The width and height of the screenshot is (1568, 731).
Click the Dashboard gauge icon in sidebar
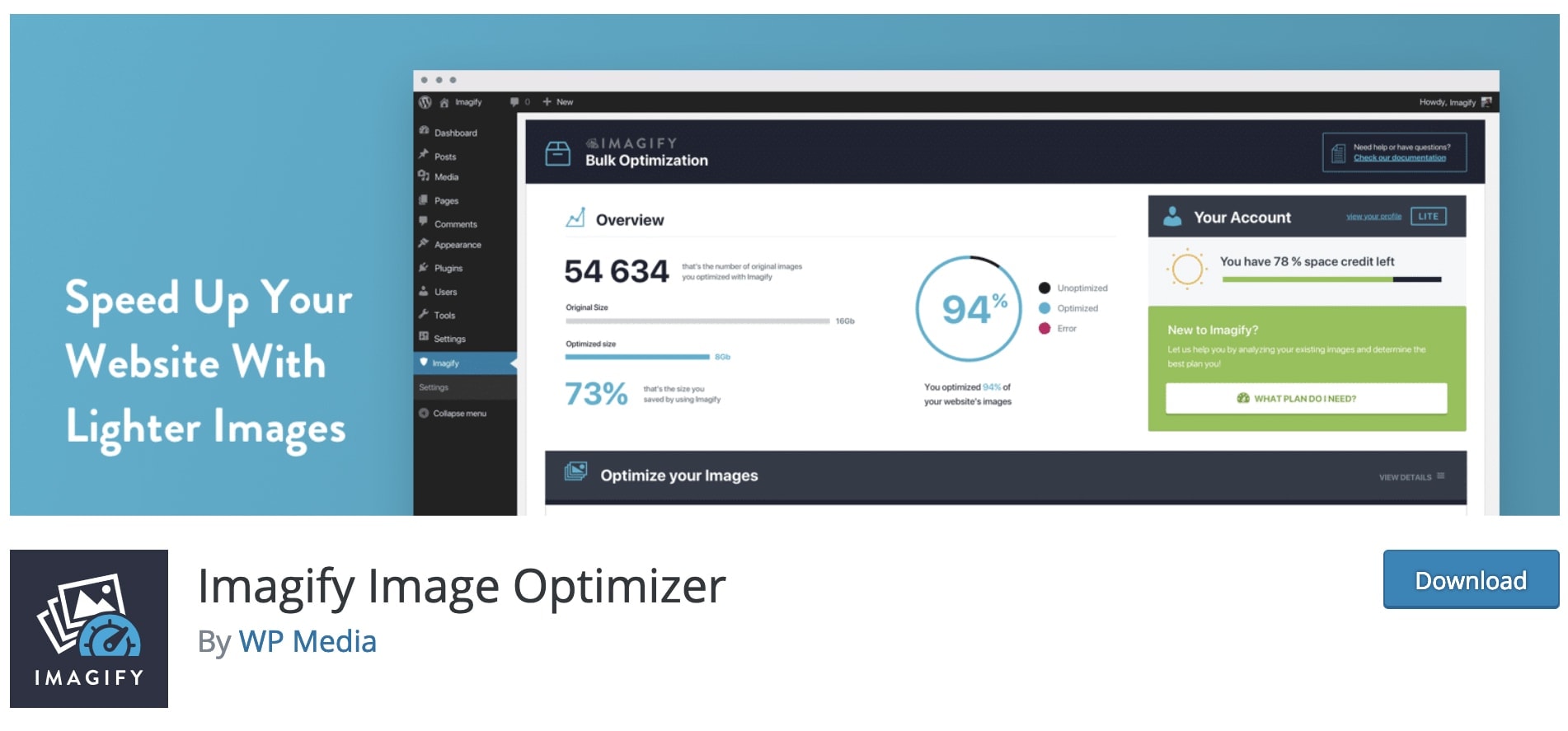pyautogui.click(x=424, y=131)
